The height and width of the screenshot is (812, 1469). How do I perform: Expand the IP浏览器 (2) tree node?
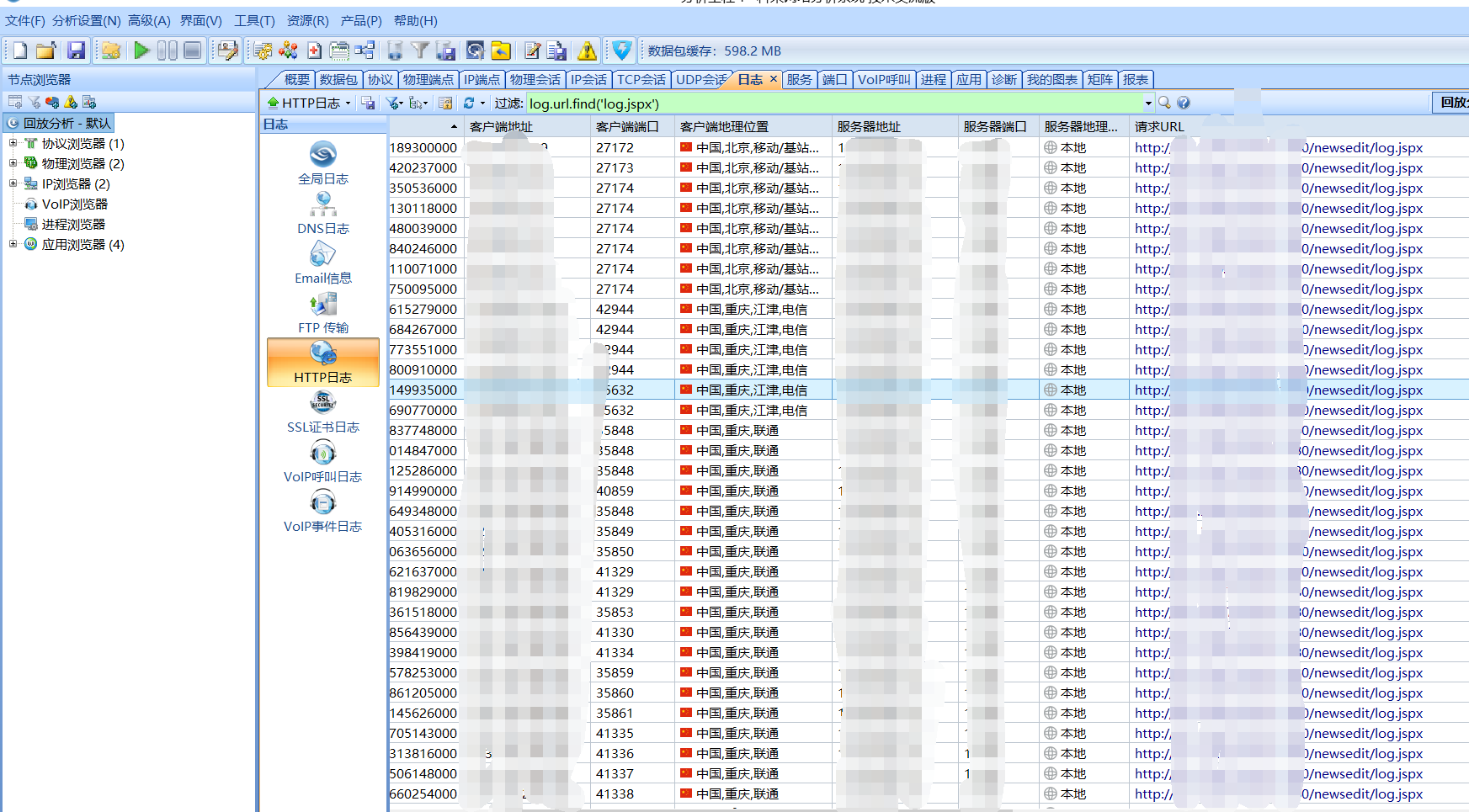pos(13,183)
